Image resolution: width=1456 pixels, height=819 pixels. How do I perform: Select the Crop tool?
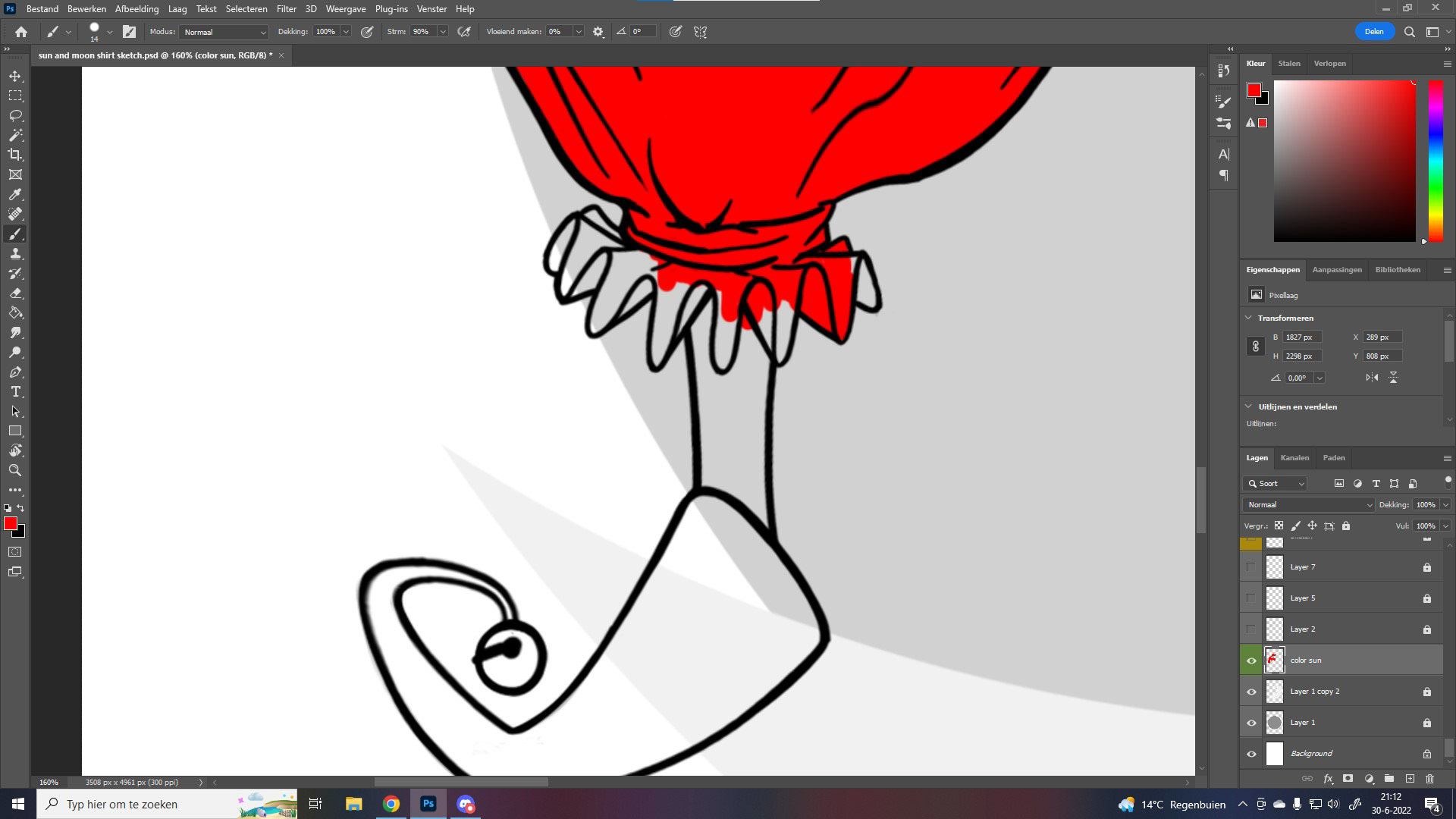pos(15,155)
